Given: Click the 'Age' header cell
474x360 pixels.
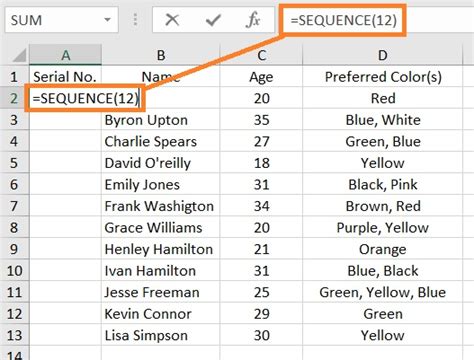Looking at the screenshot, I should coord(261,77).
